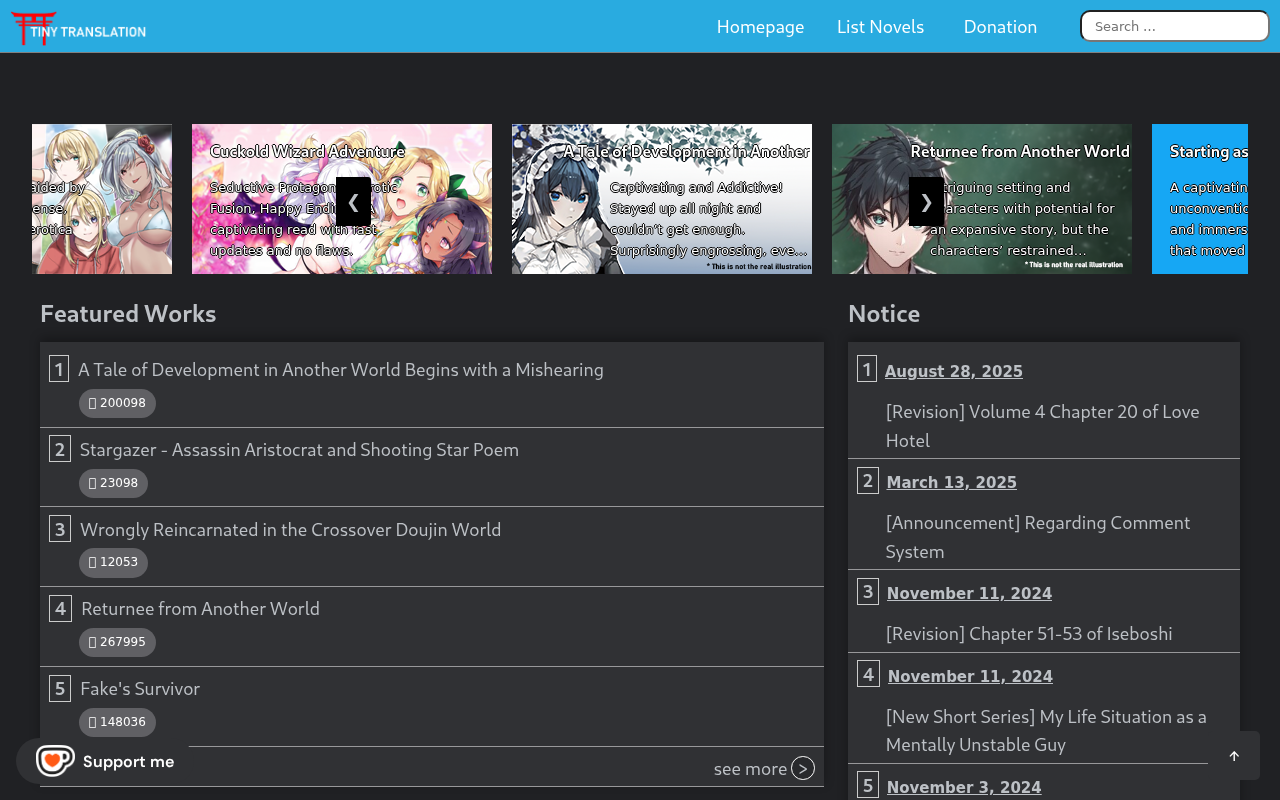Click rank number 1 in Featured Works
This screenshot has width=1280, height=800.
point(59,369)
